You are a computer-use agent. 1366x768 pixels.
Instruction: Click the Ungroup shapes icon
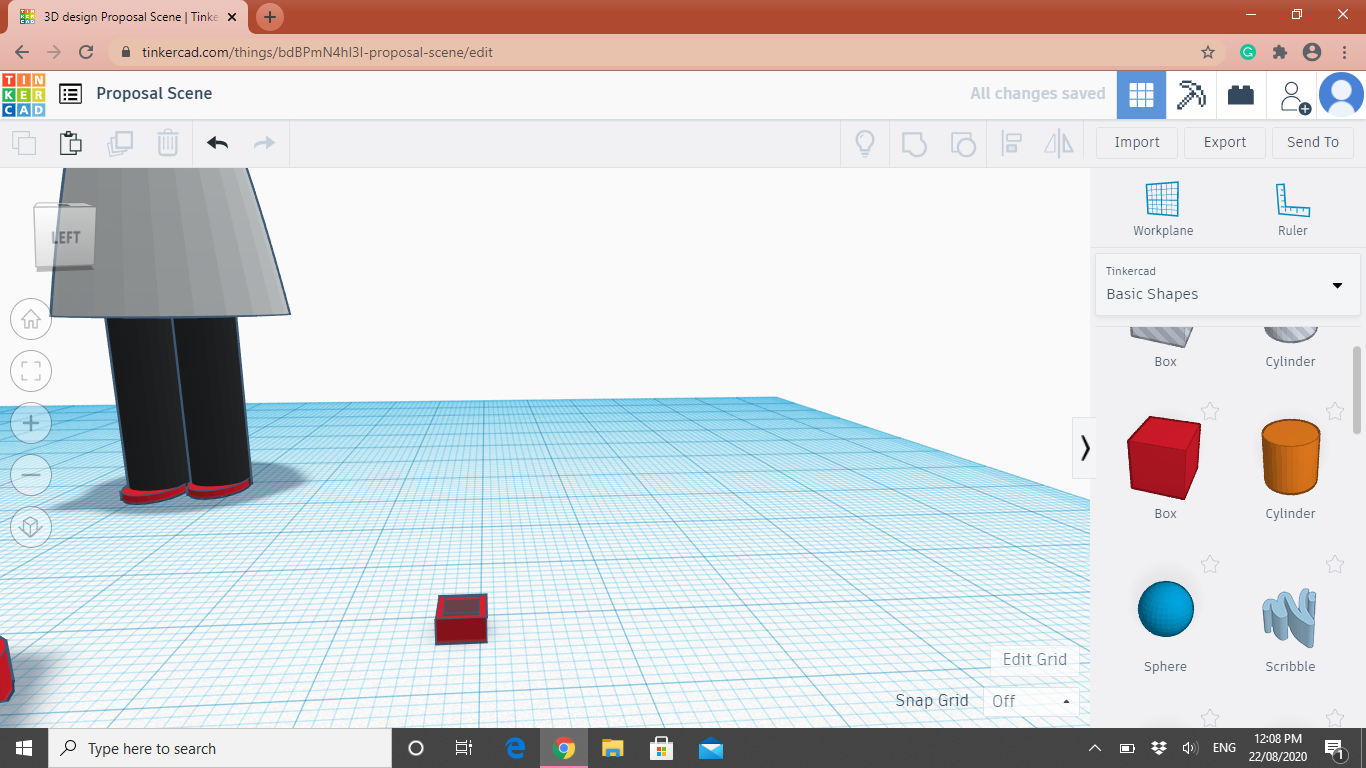[962, 143]
